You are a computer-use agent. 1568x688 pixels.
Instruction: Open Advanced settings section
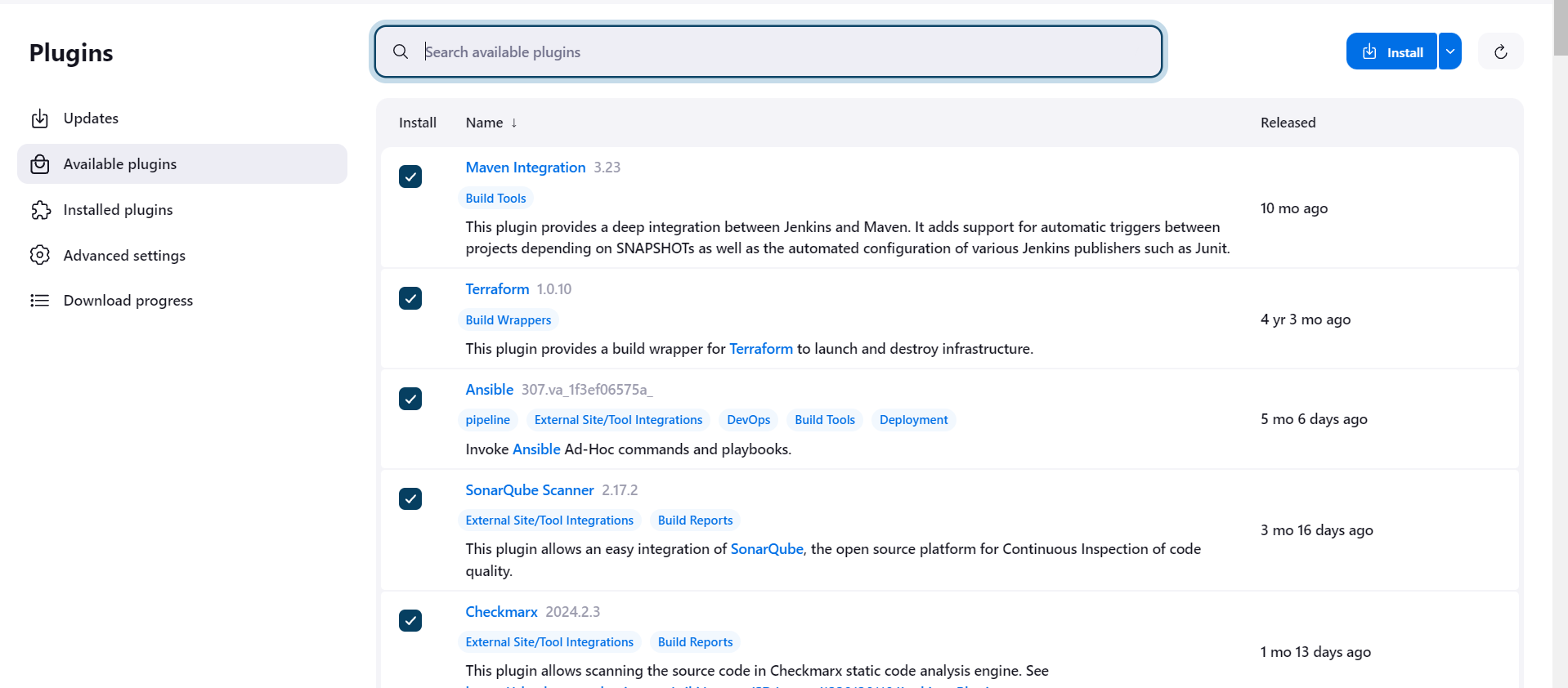tap(182, 255)
